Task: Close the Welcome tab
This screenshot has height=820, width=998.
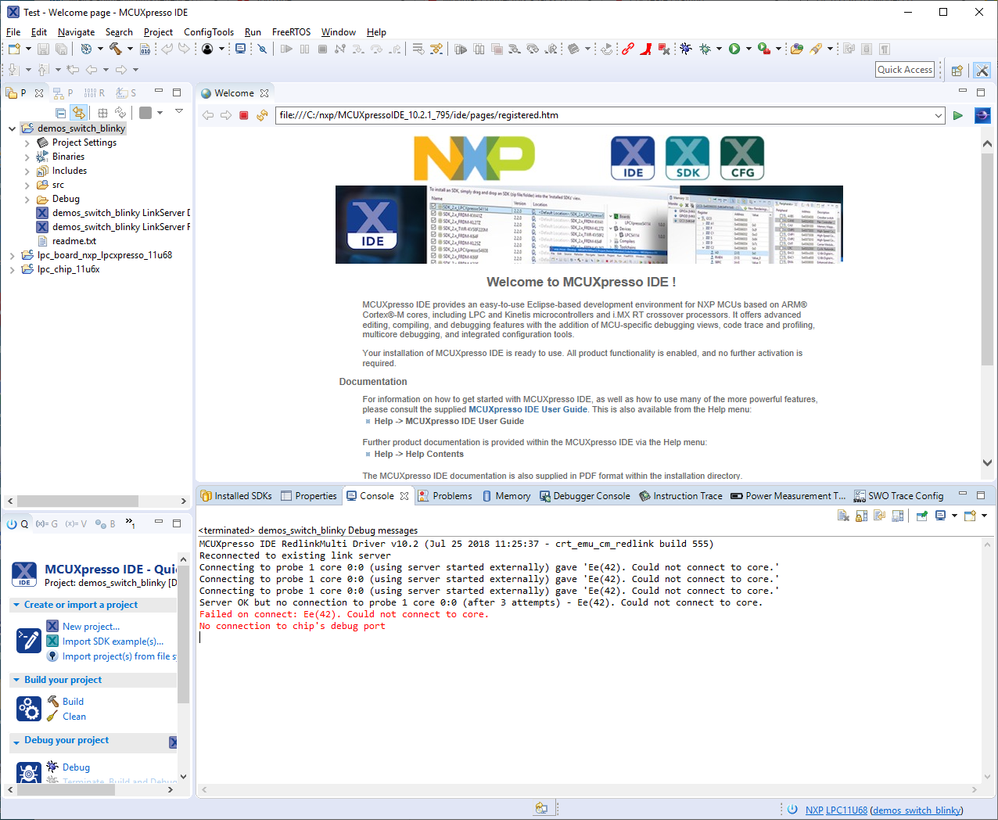Action: pos(264,93)
